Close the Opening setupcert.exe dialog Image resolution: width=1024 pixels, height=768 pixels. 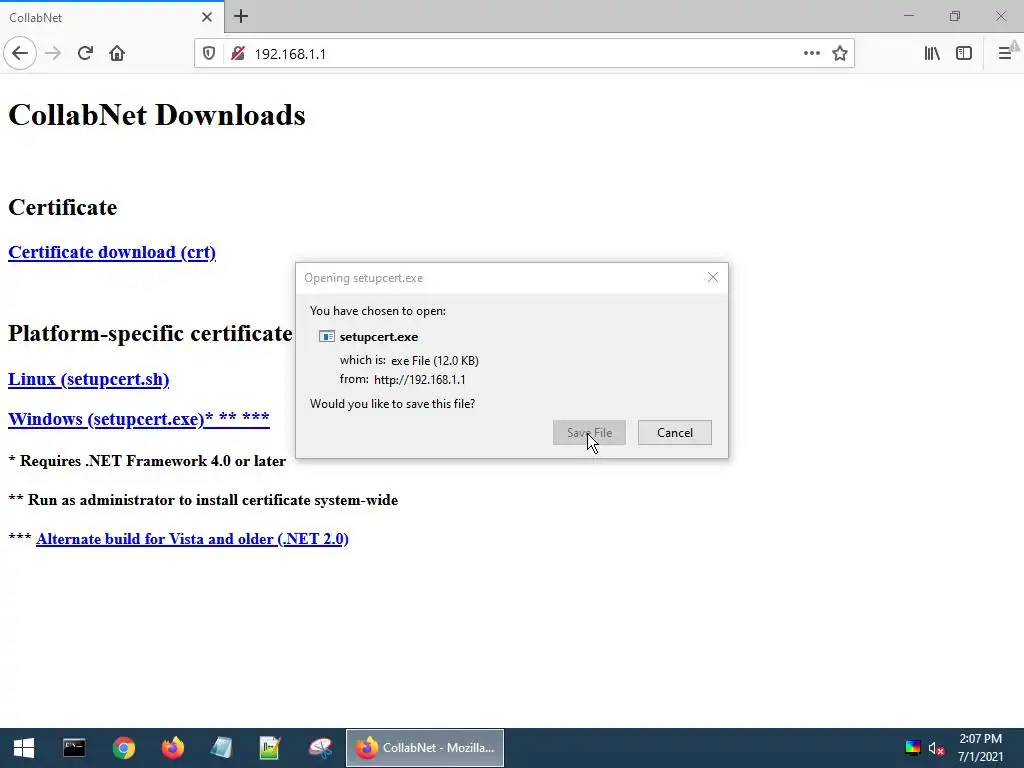[x=712, y=278]
